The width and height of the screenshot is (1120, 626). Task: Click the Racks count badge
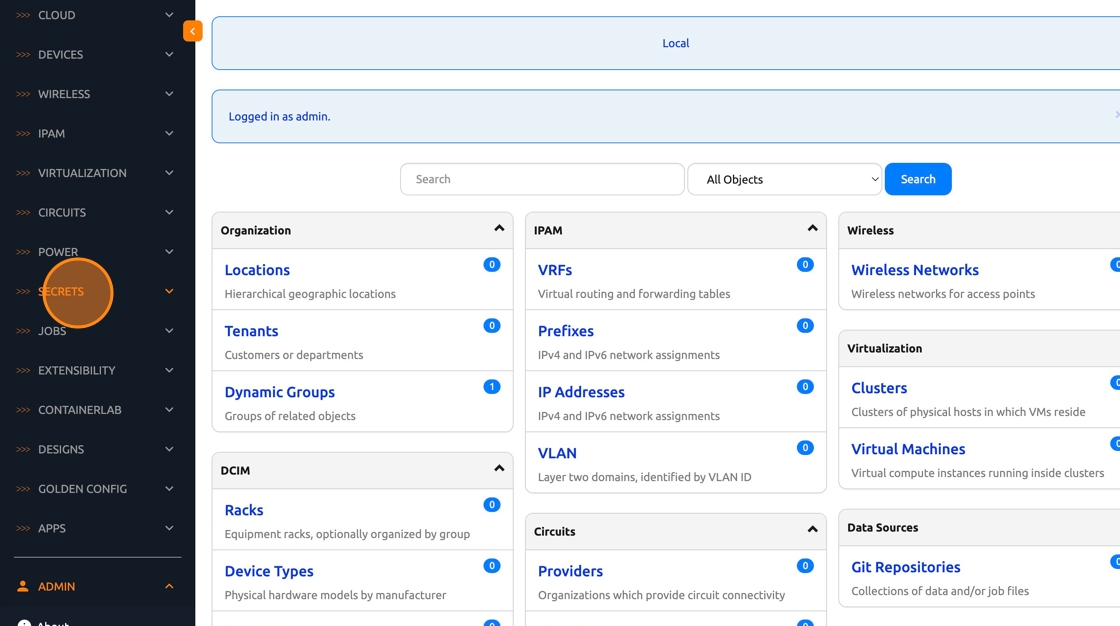(491, 505)
